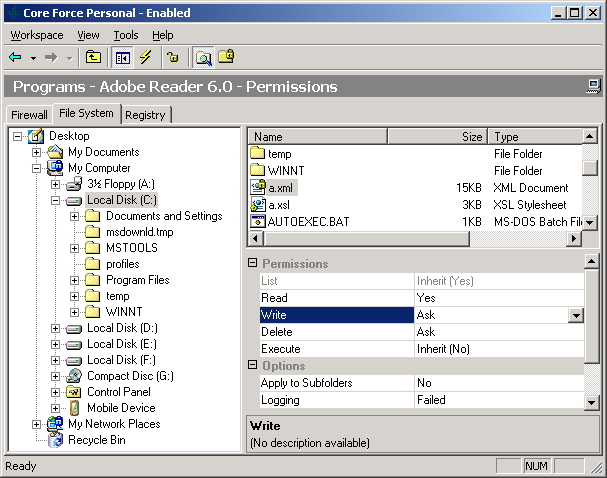Image resolution: width=607 pixels, height=478 pixels.
Task: Expand the Compact Disc (G:) node
Action: (55, 376)
